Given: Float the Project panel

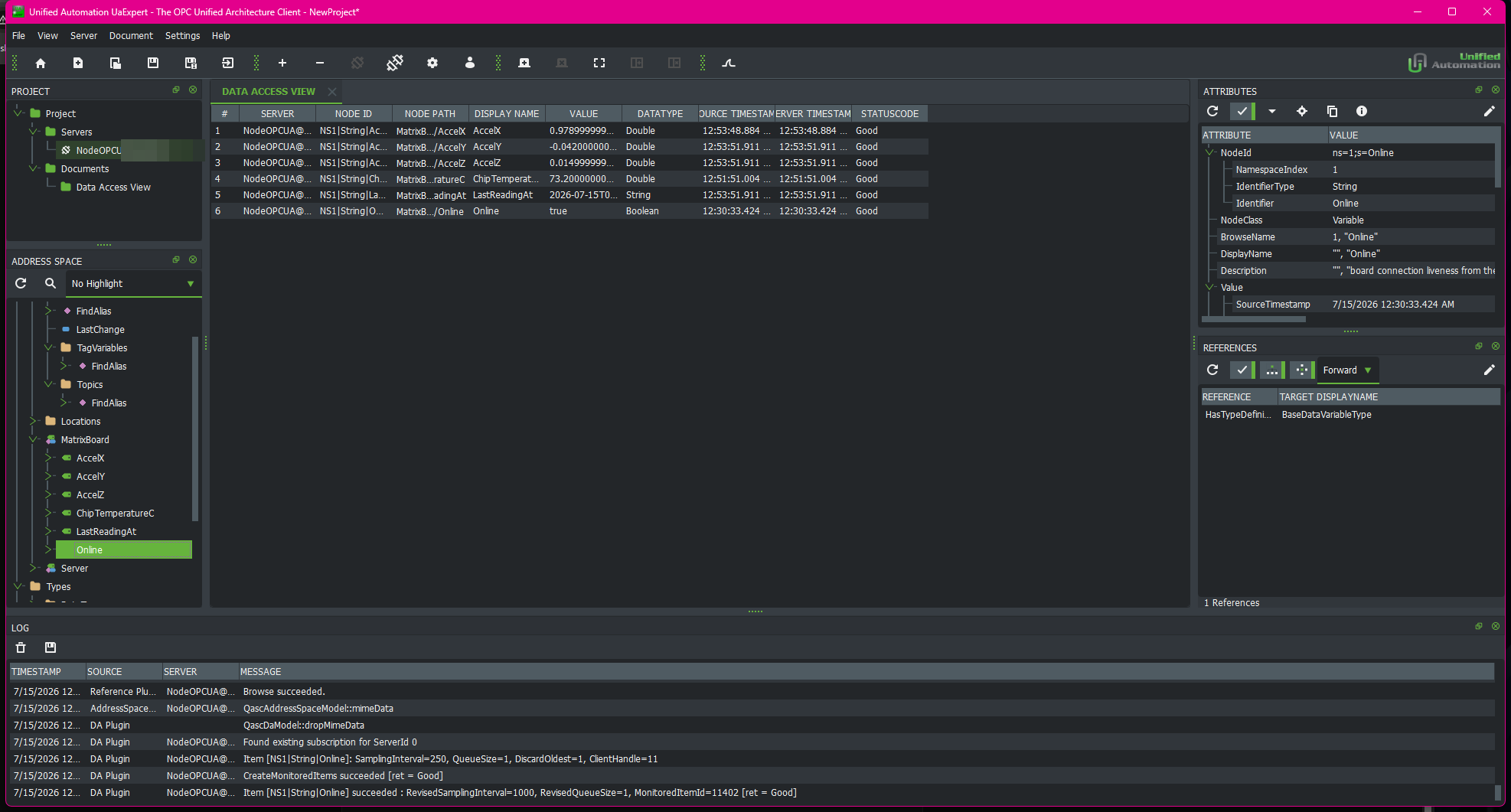Looking at the screenshot, I should [x=176, y=90].
